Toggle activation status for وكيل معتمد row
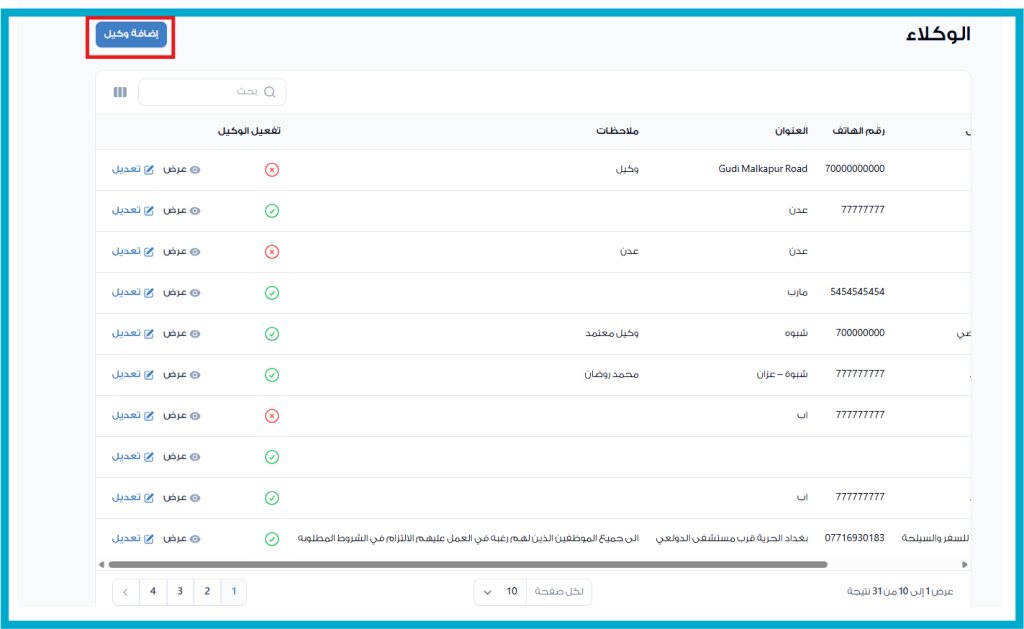This screenshot has width=1024, height=629. (x=271, y=334)
